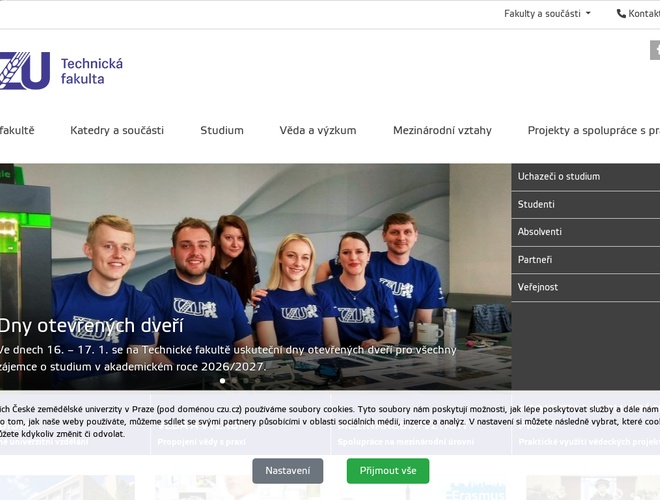Open the Studium menu item
Screen dimensions: 660x500
(x=221, y=130)
